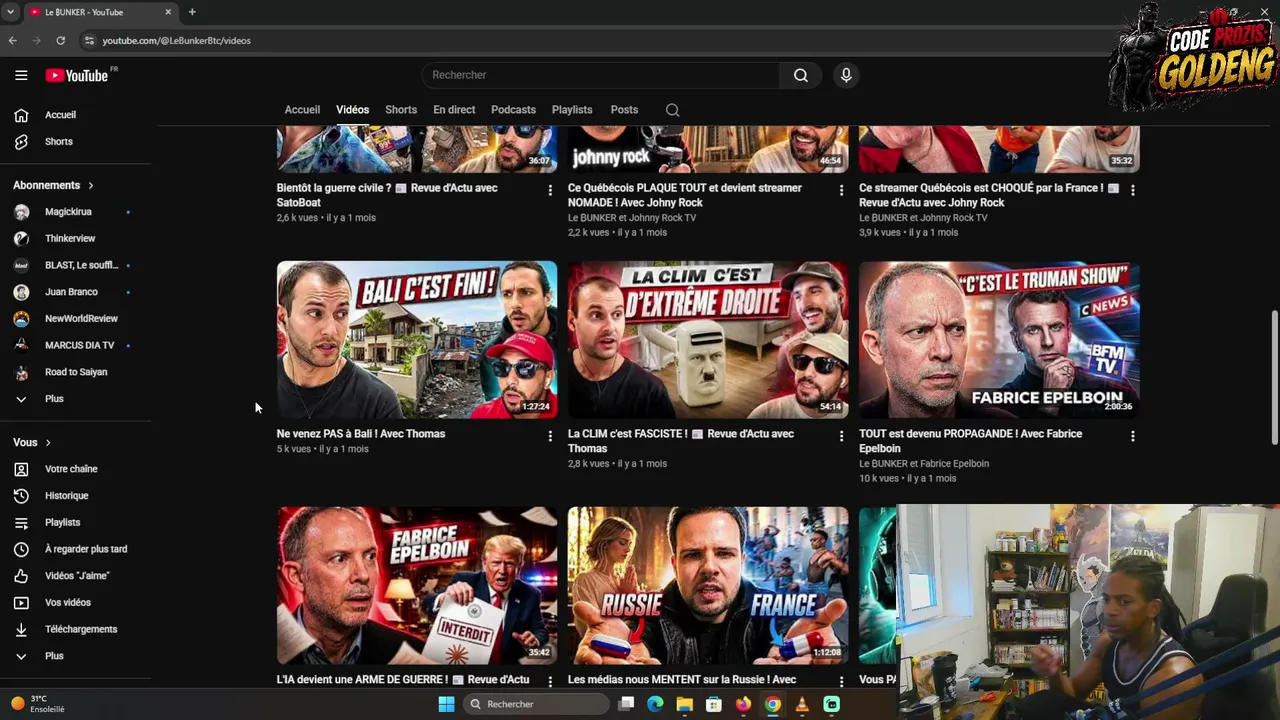Open the MARCUS DIA TV subscription channel

80,345
